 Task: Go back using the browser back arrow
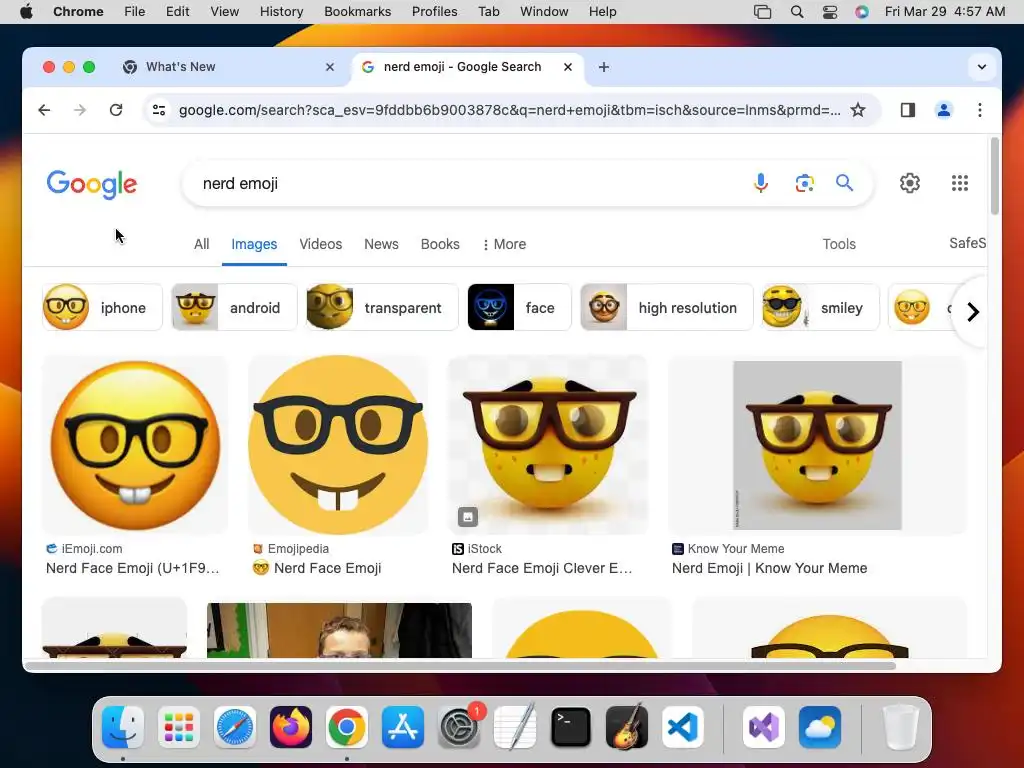(x=44, y=110)
